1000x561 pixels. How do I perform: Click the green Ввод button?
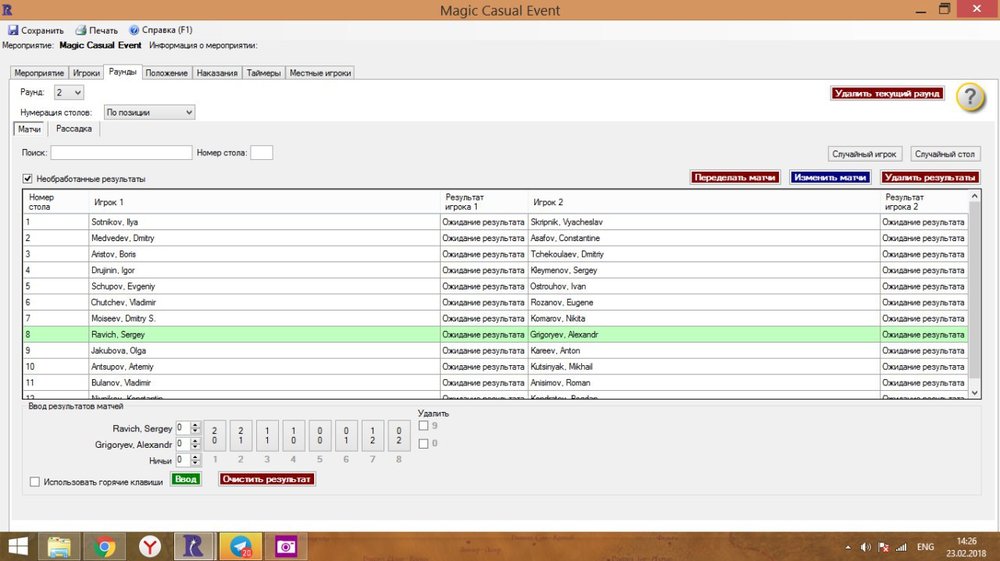(x=186, y=479)
